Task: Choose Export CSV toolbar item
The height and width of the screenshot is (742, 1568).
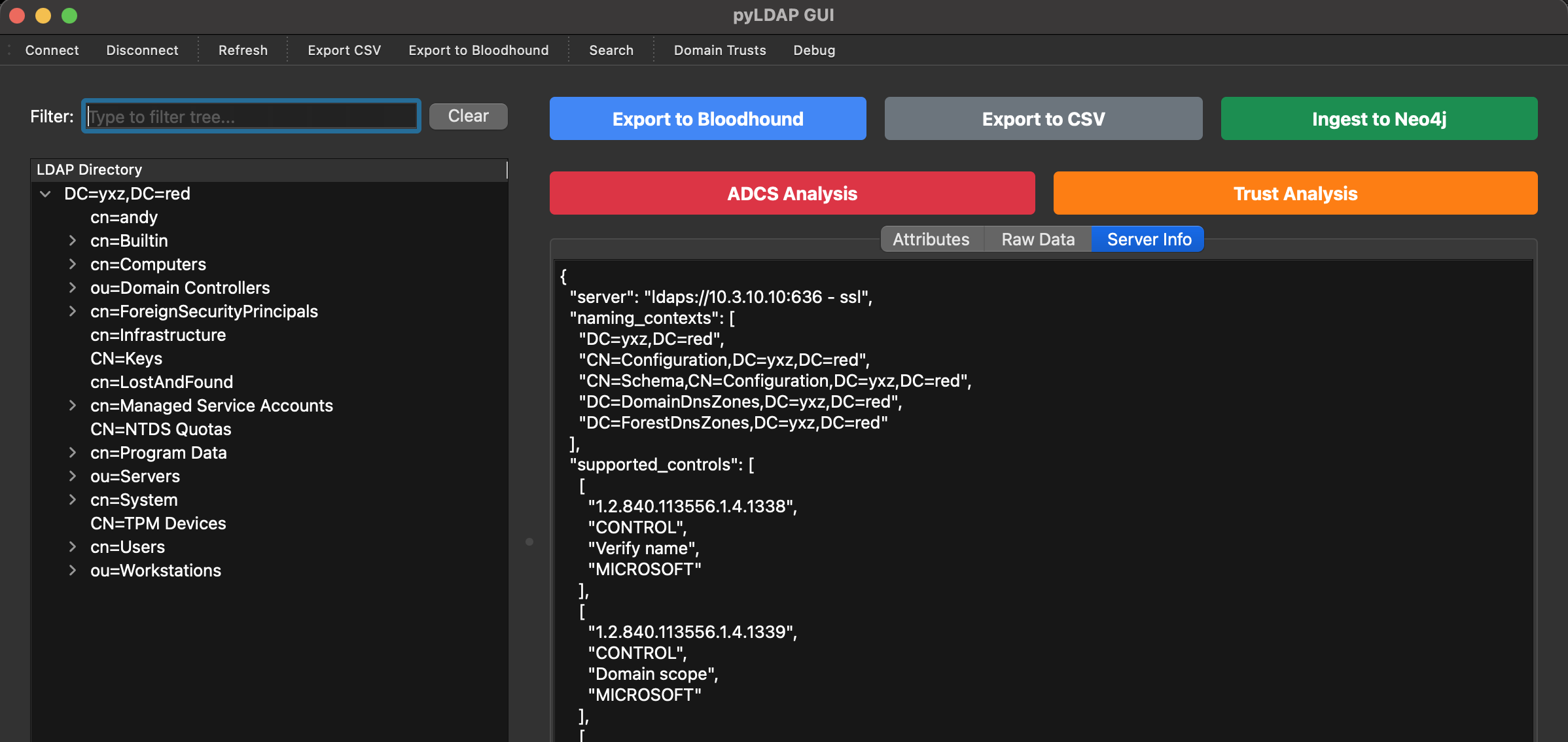Action: pyautogui.click(x=344, y=50)
